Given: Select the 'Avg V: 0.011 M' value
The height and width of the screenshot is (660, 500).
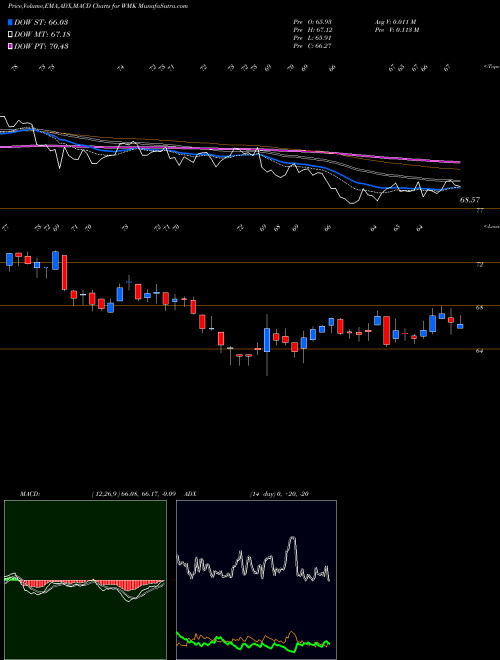Looking at the screenshot, I should pyautogui.click(x=395, y=22).
